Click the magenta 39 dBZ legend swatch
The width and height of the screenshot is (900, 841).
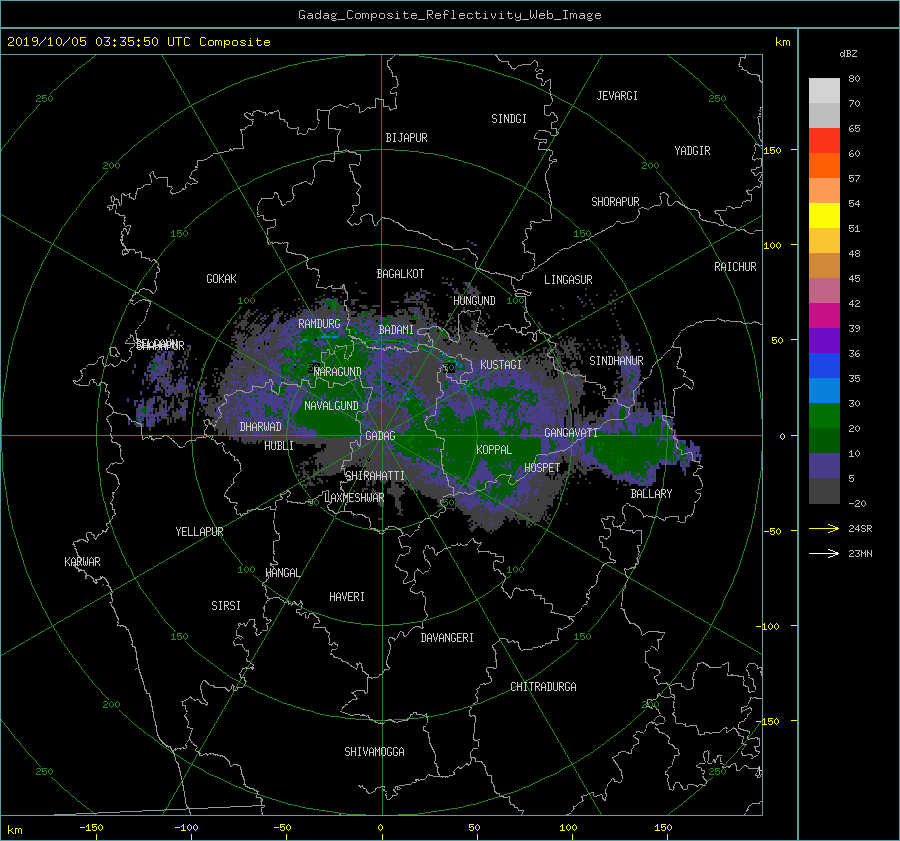(x=824, y=315)
